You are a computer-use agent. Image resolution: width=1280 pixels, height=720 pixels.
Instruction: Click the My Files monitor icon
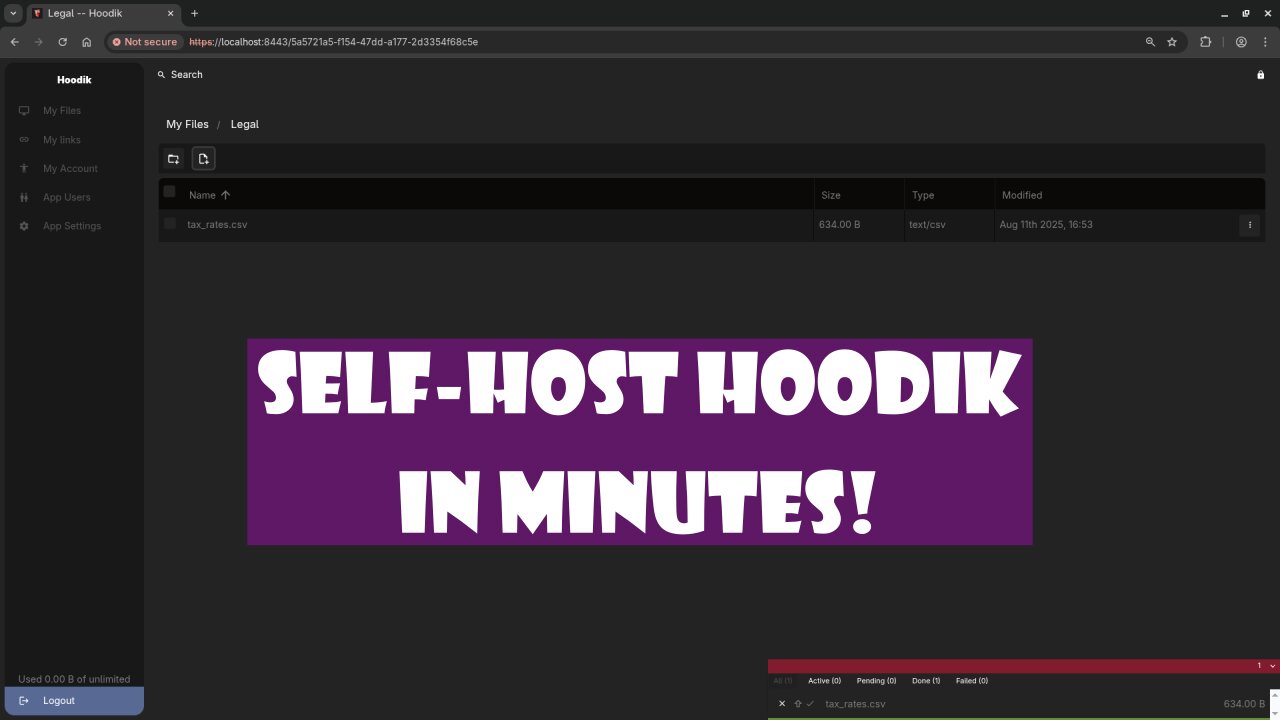[x=24, y=111]
